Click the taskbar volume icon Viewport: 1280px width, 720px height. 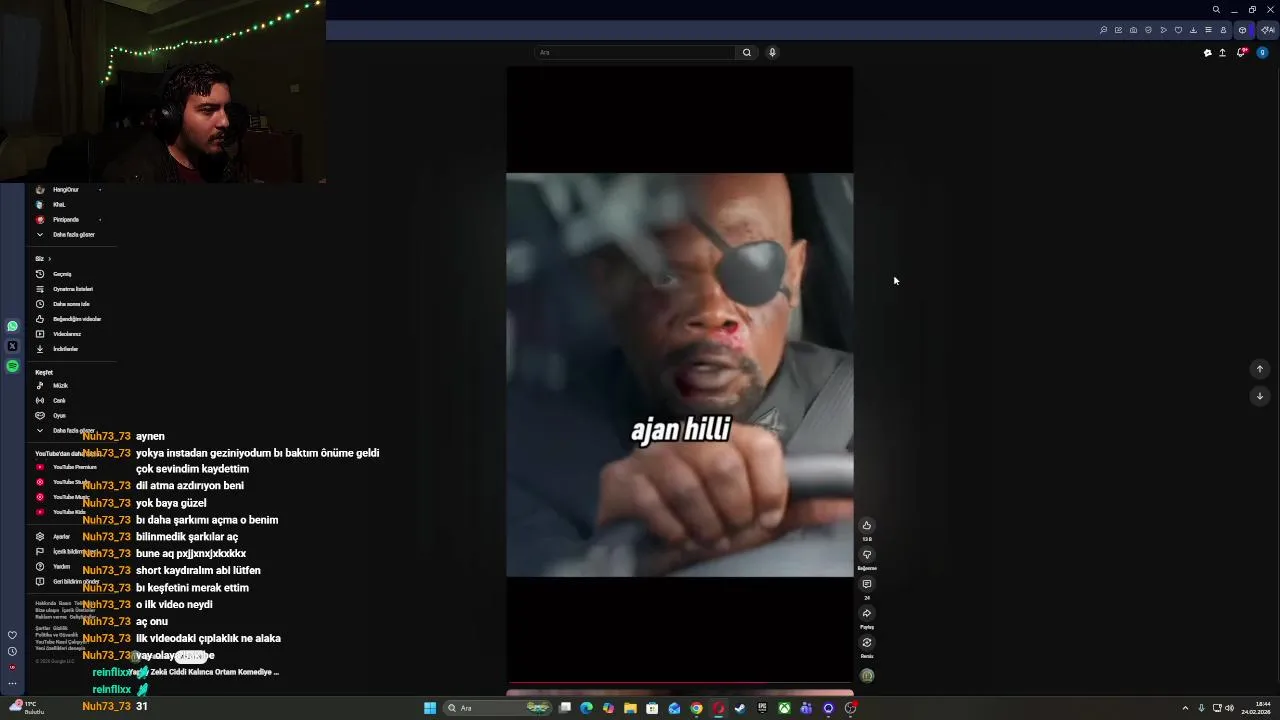pos(1229,708)
